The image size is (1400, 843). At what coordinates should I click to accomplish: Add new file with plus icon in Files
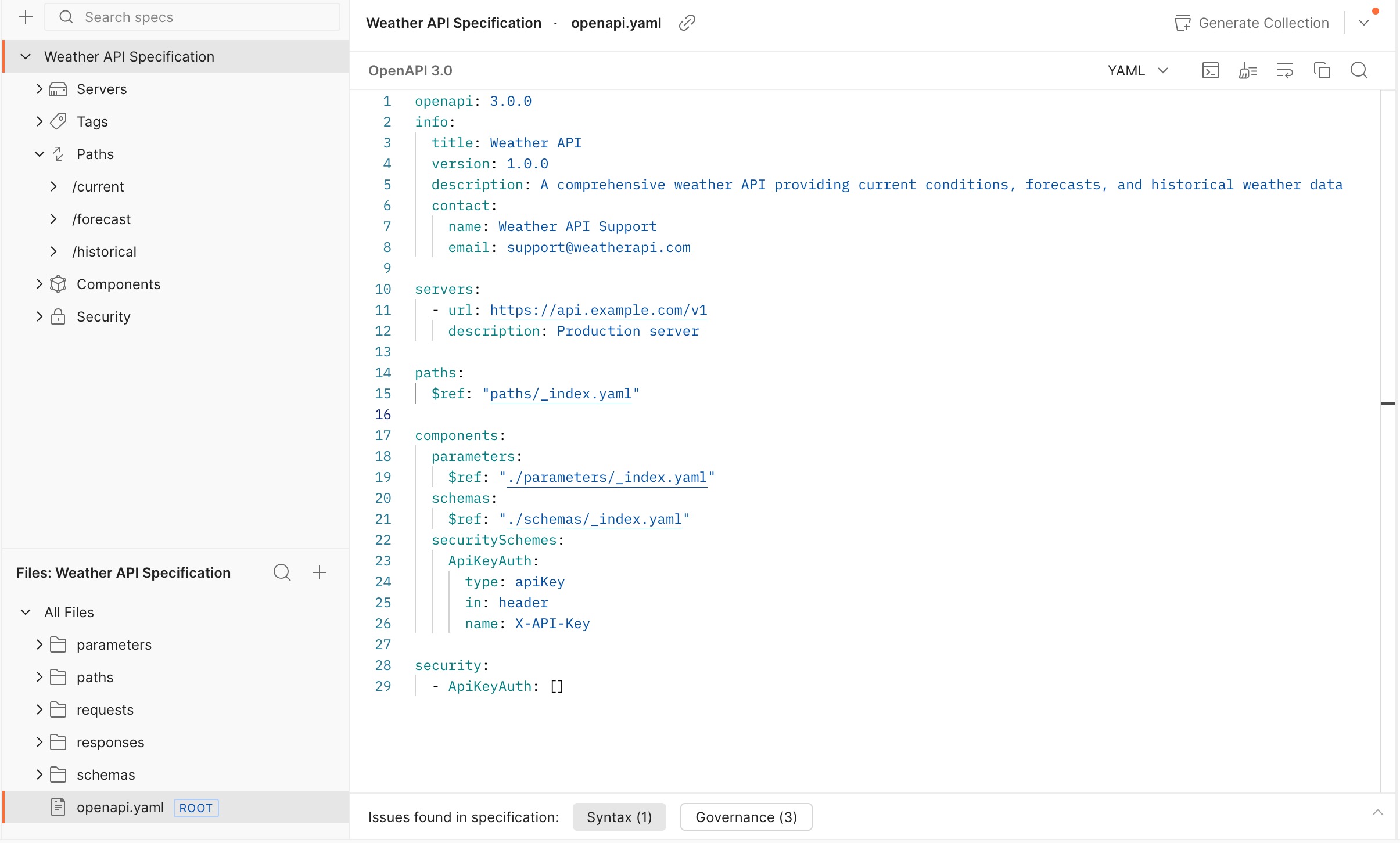pyautogui.click(x=319, y=572)
